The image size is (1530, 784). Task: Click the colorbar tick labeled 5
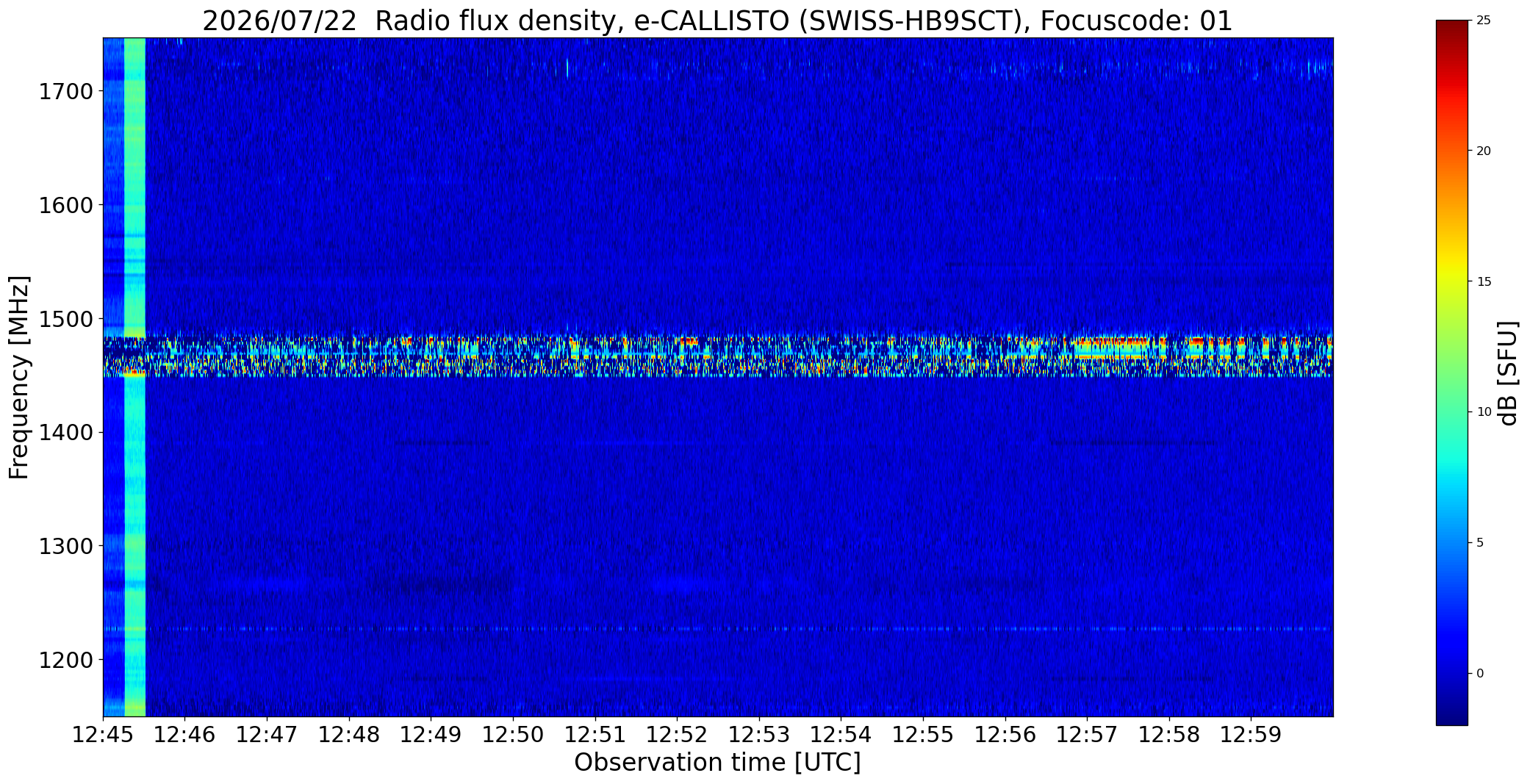coord(1480,543)
